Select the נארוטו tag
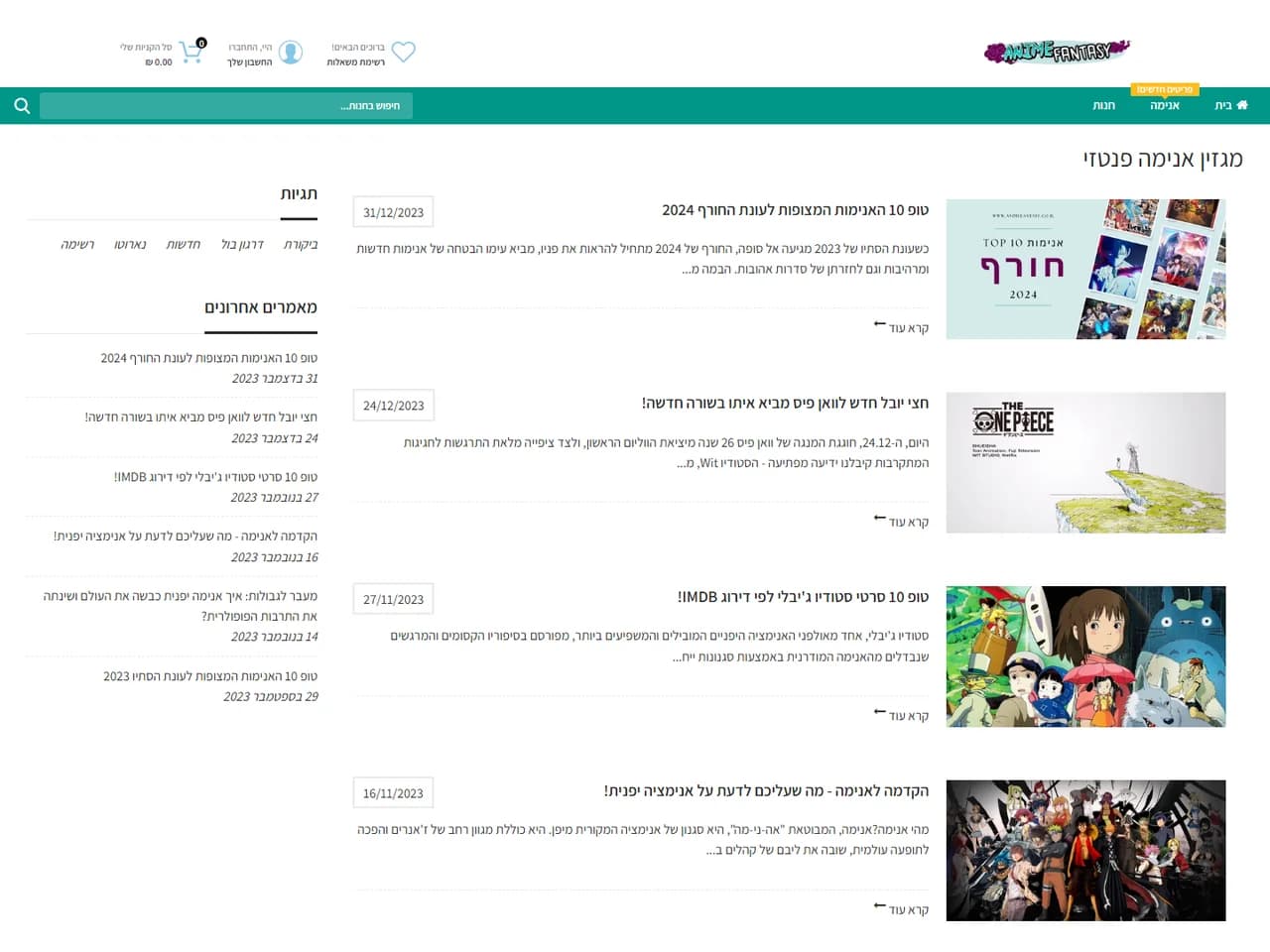Image resolution: width=1270 pixels, height=952 pixels. 130,244
